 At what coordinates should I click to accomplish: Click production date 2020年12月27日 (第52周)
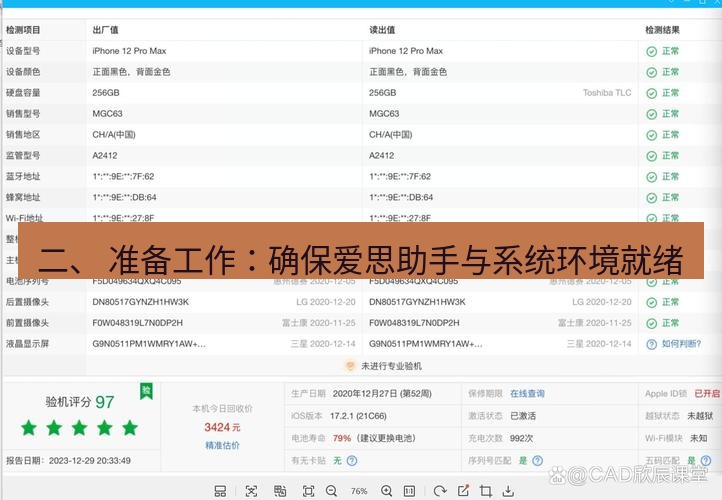(x=382, y=394)
